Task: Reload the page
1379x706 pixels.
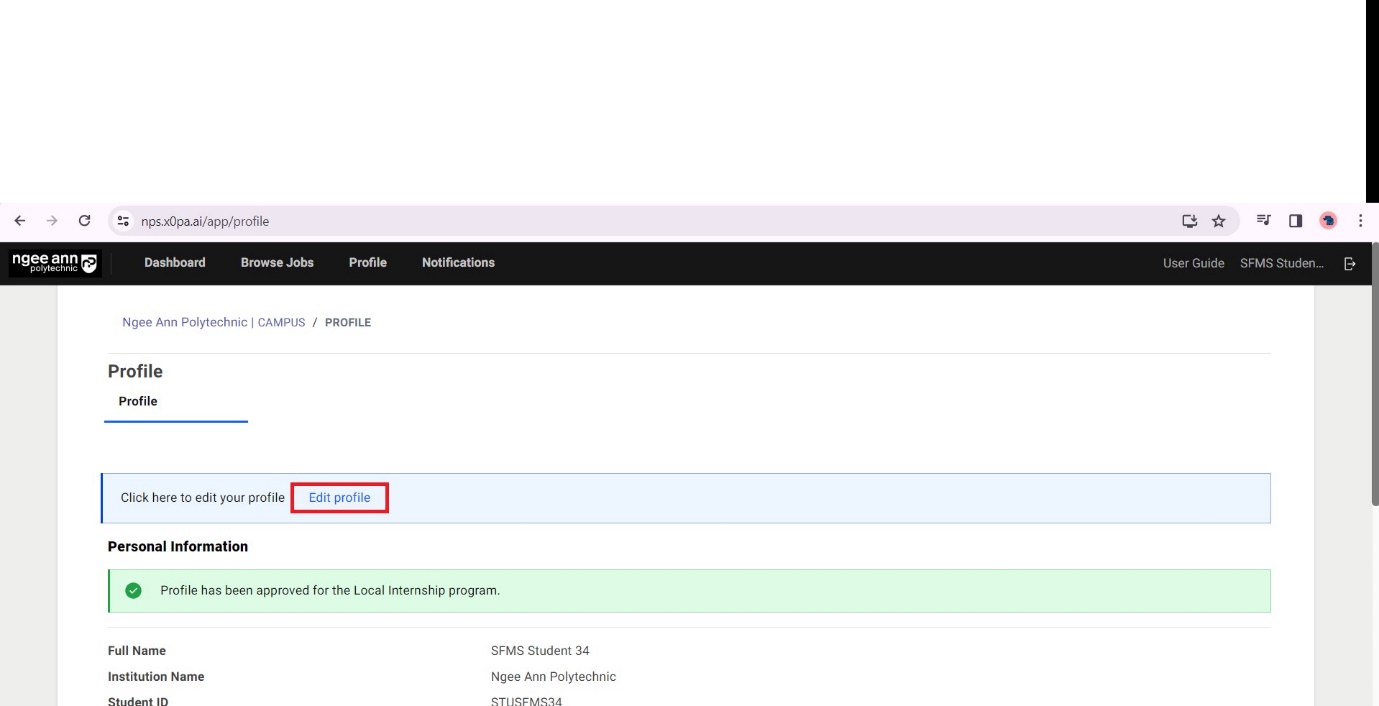Action: [85, 222]
